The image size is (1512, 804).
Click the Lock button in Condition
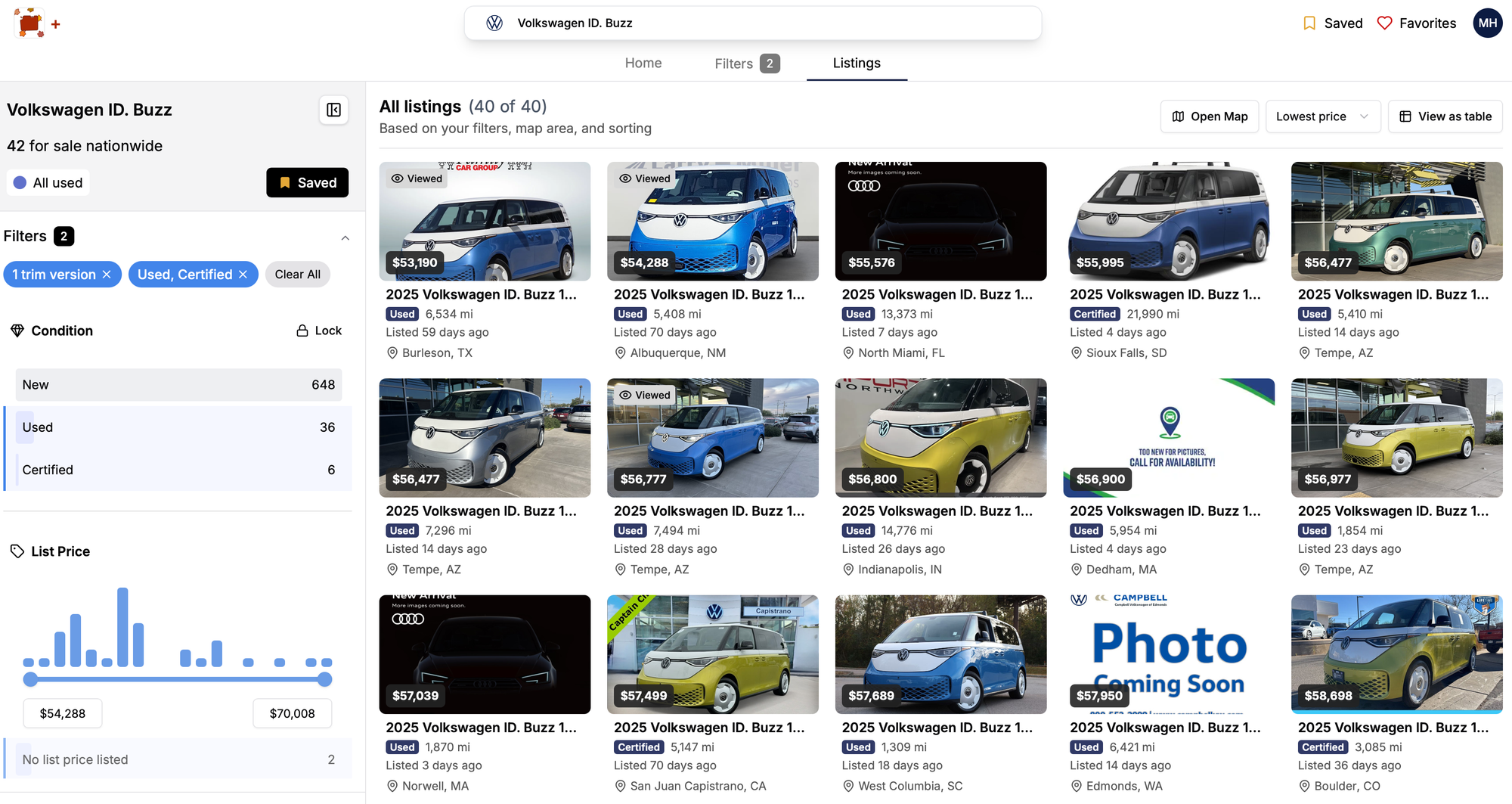point(319,331)
